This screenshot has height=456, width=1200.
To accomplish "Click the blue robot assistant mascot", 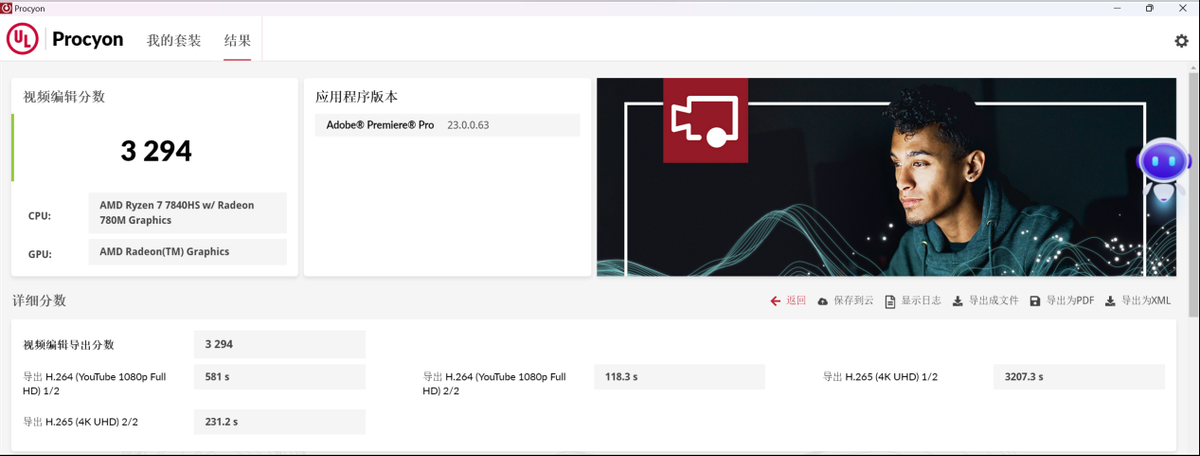I will click(x=1163, y=170).
